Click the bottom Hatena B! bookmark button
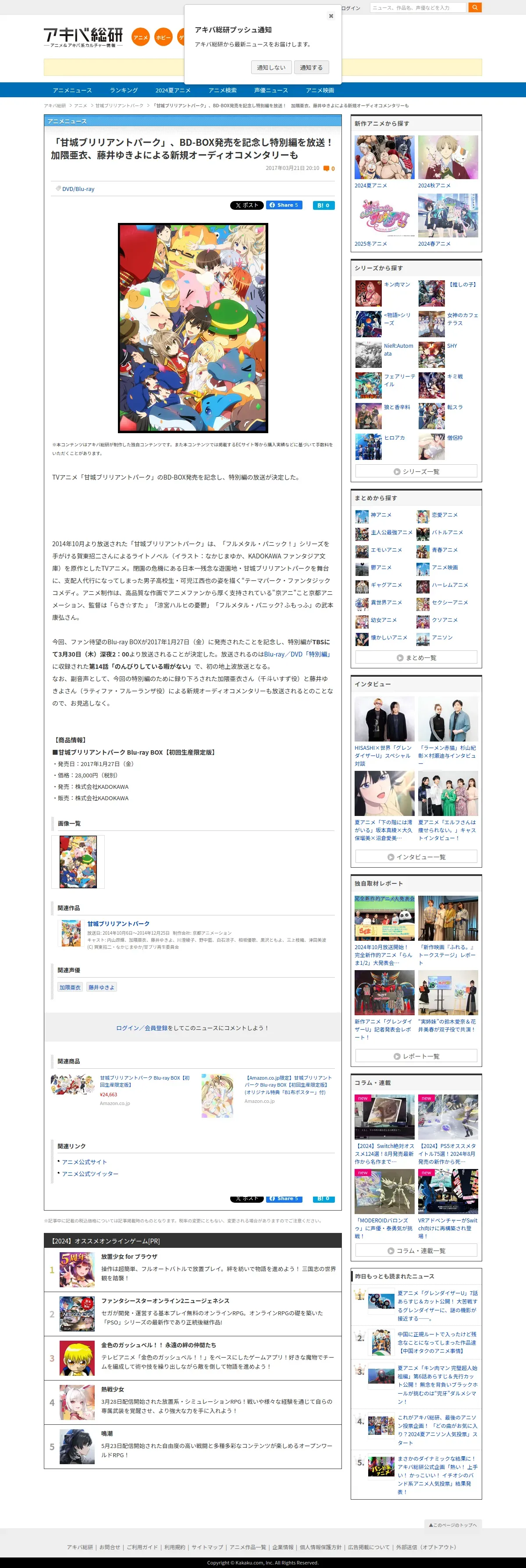The height and width of the screenshot is (1568, 526). click(x=323, y=1198)
